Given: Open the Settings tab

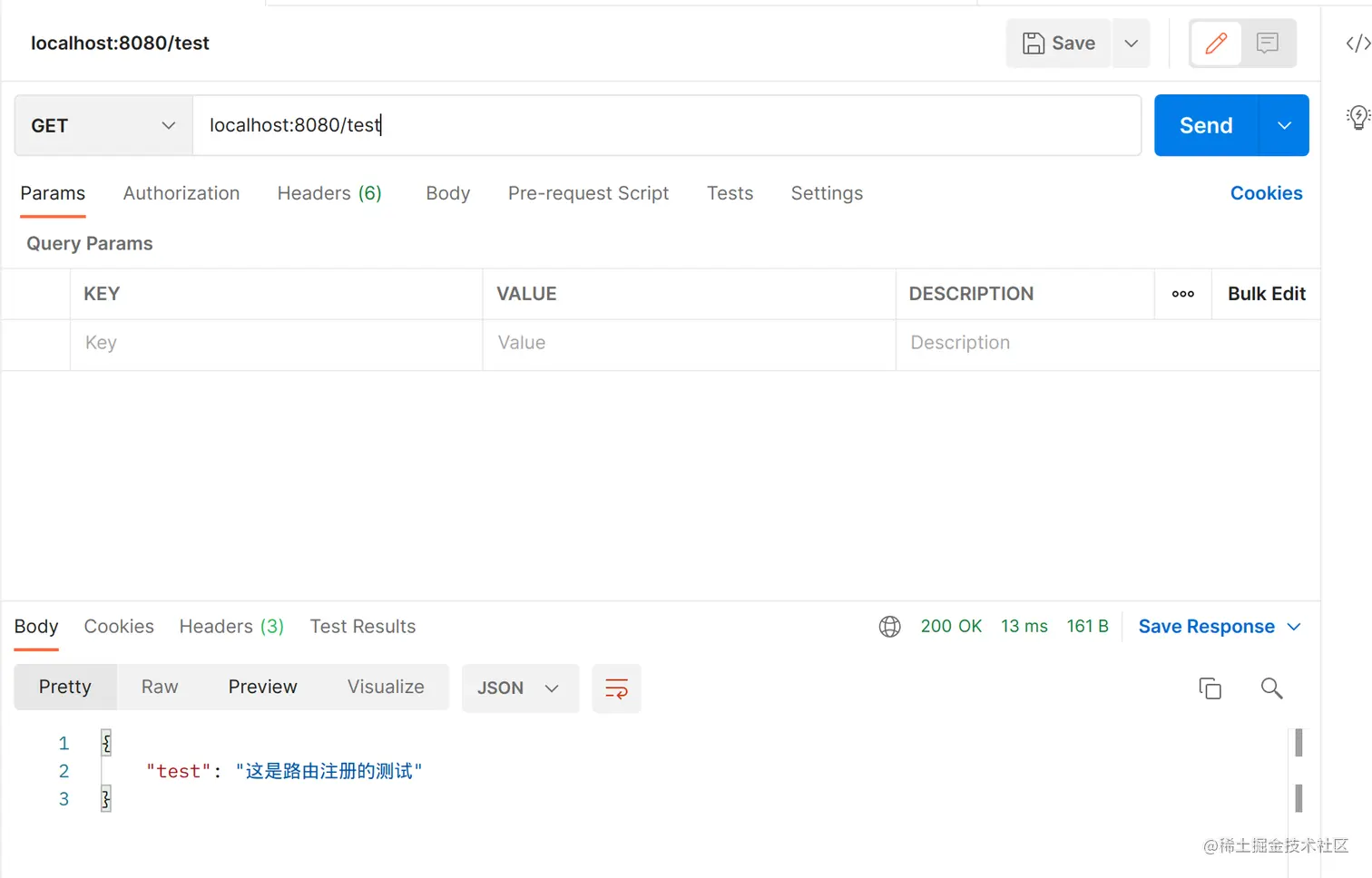Looking at the screenshot, I should coord(827,193).
